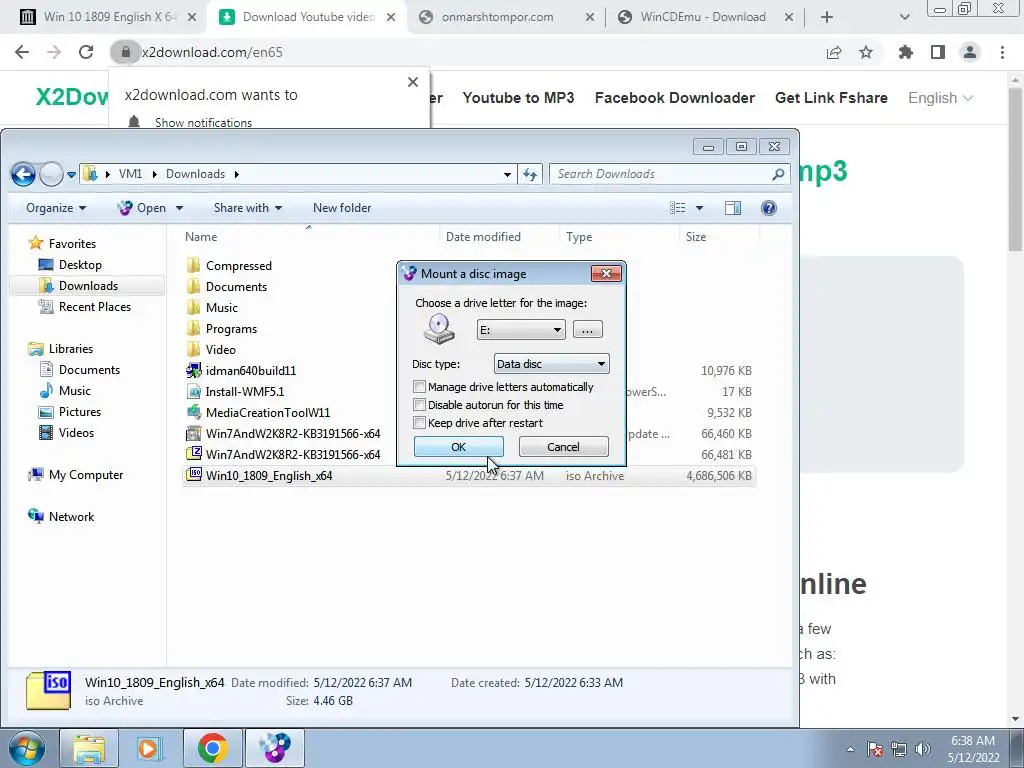Select the Video folder in file list
The width and height of the screenshot is (1024, 768).
(221, 349)
